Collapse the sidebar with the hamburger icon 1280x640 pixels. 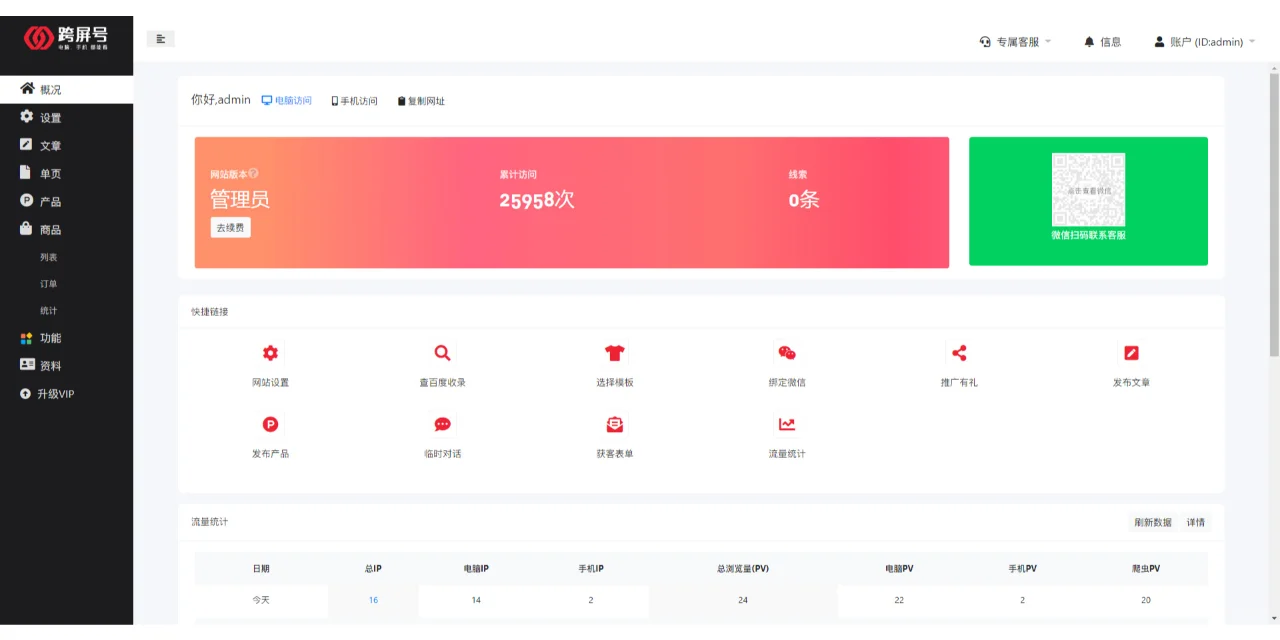[x=161, y=37]
